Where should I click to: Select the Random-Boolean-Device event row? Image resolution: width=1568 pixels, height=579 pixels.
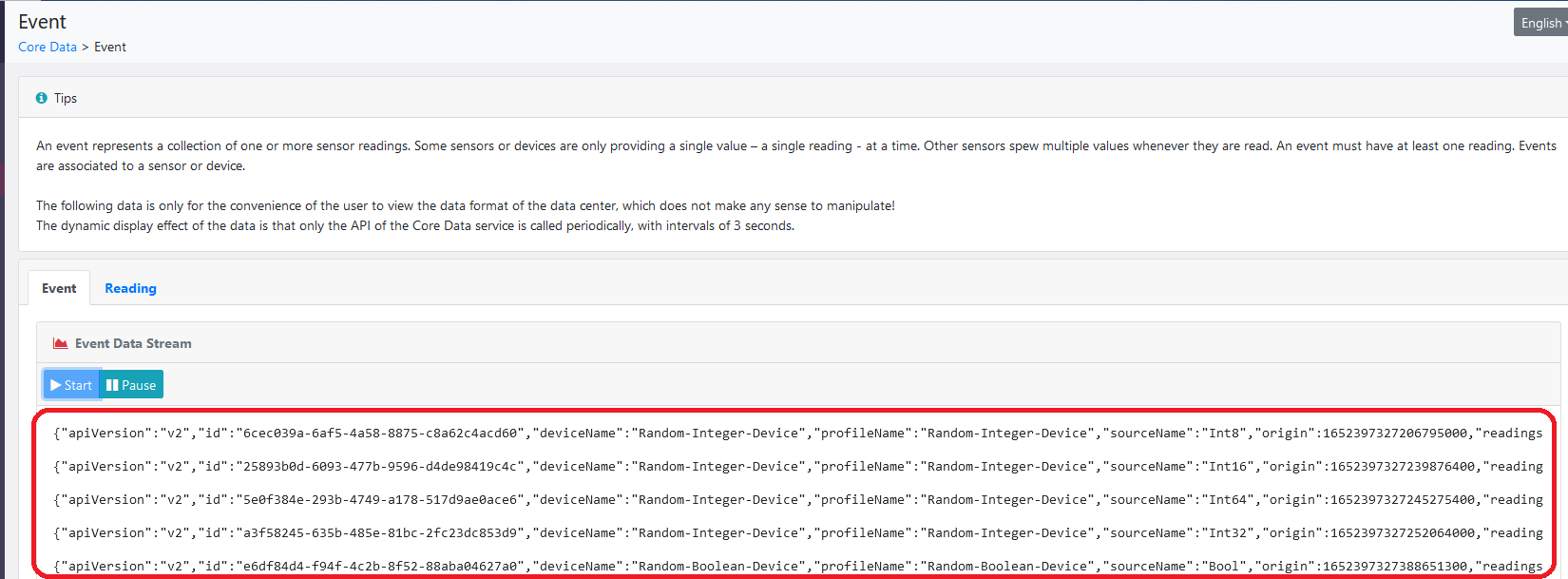coord(798,566)
